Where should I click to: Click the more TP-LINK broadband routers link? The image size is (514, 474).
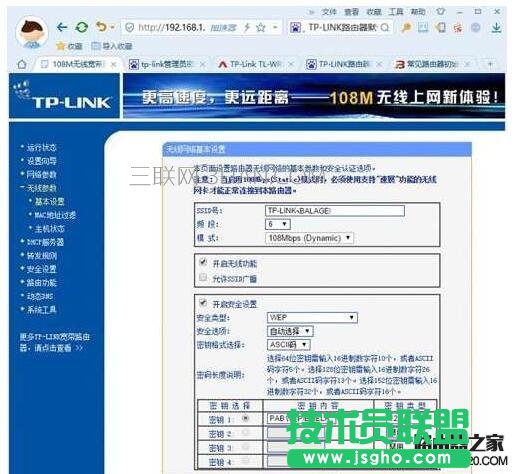(54, 342)
